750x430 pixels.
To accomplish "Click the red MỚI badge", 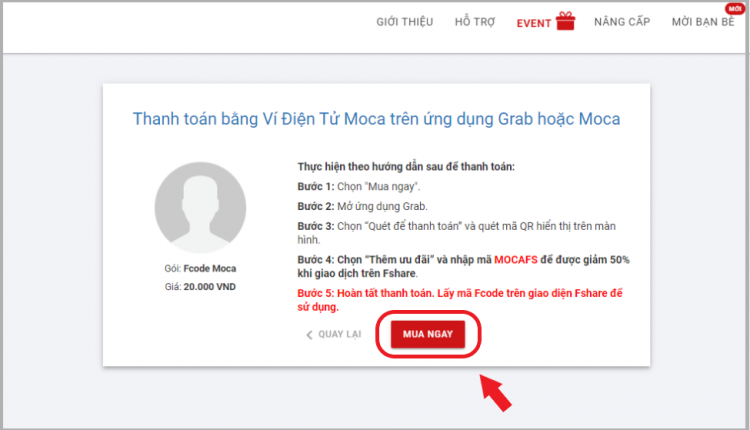I will [x=735, y=9].
